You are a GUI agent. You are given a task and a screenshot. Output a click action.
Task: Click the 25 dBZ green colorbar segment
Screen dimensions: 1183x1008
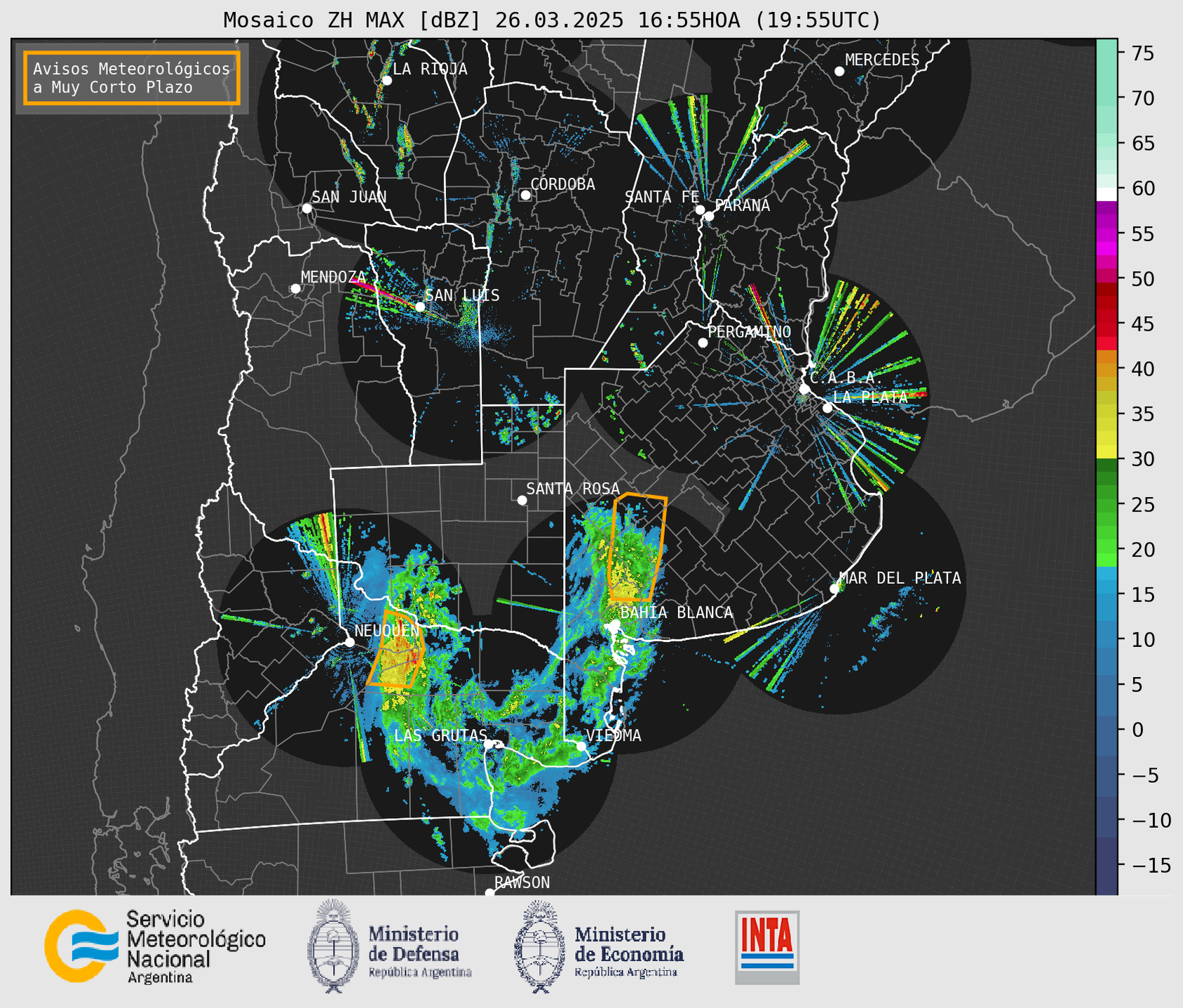click(x=1106, y=504)
